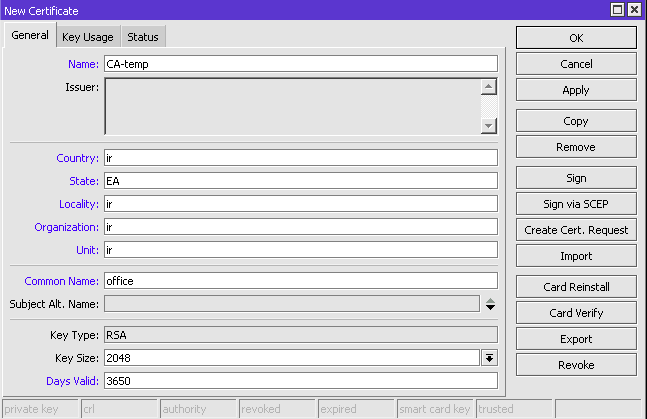Click Create Cert. Request button

(576, 230)
